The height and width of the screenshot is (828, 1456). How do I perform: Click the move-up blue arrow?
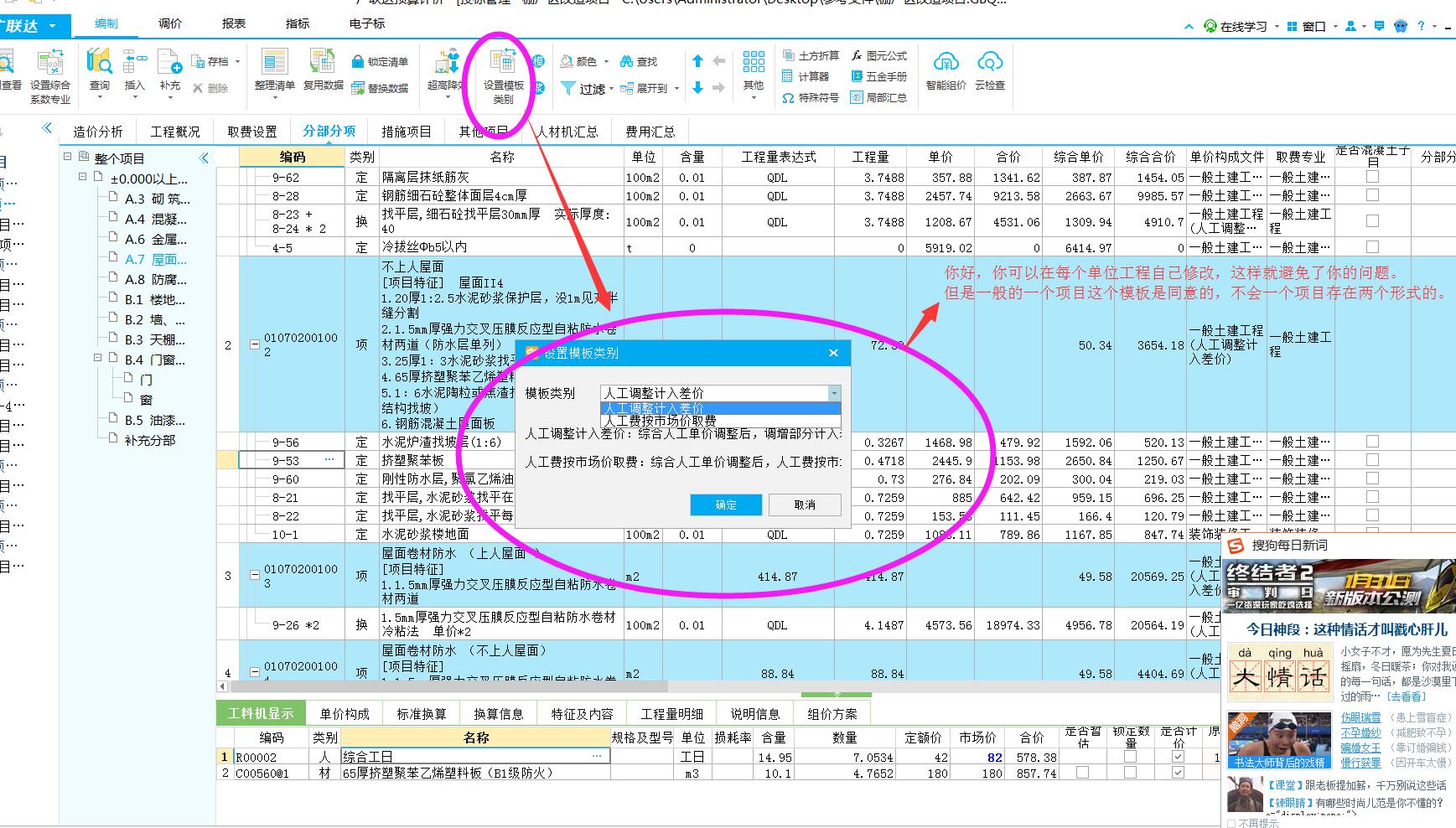pyautogui.click(x=697, y=61)
